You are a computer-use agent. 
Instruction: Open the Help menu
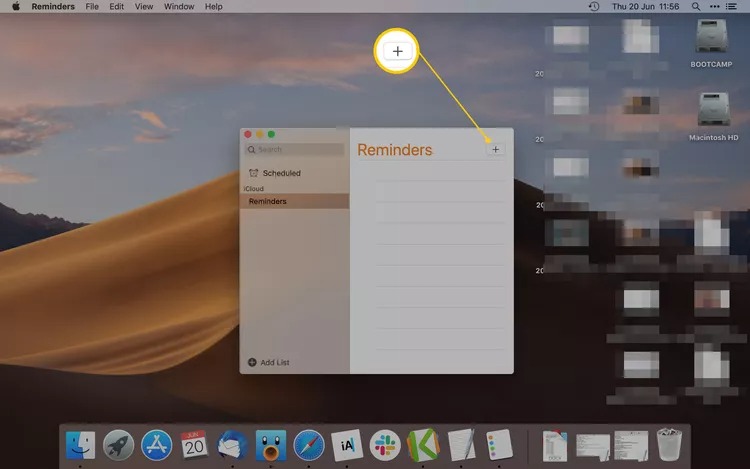(213, 6)
